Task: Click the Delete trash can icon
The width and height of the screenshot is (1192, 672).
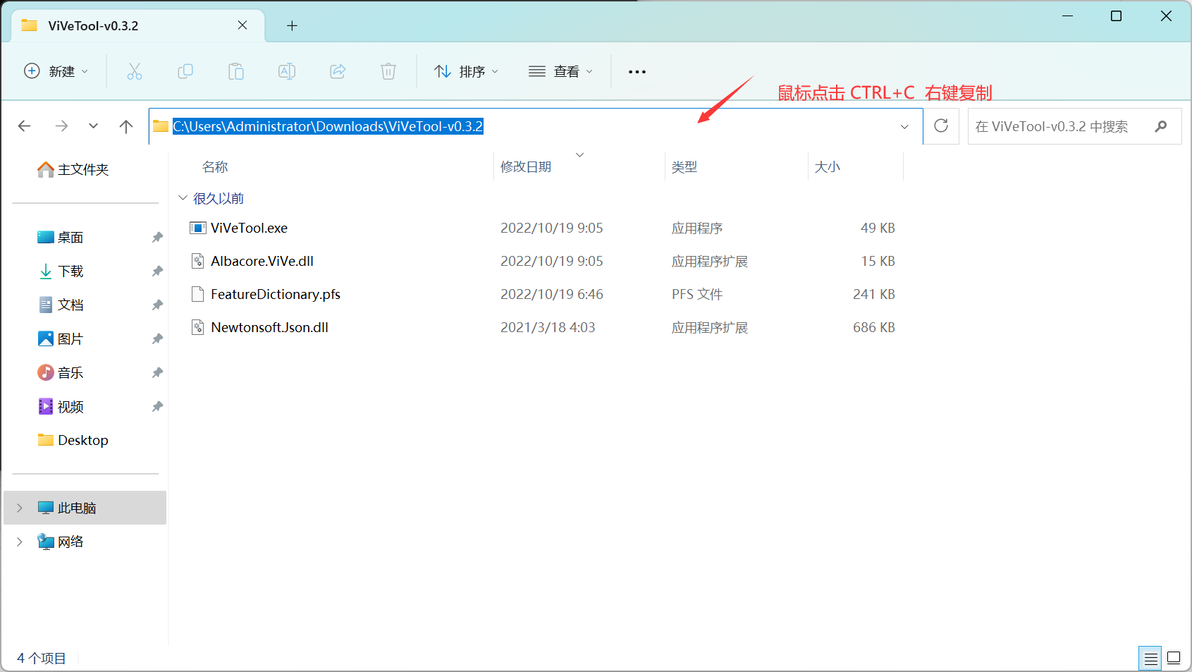Action: 388,71
